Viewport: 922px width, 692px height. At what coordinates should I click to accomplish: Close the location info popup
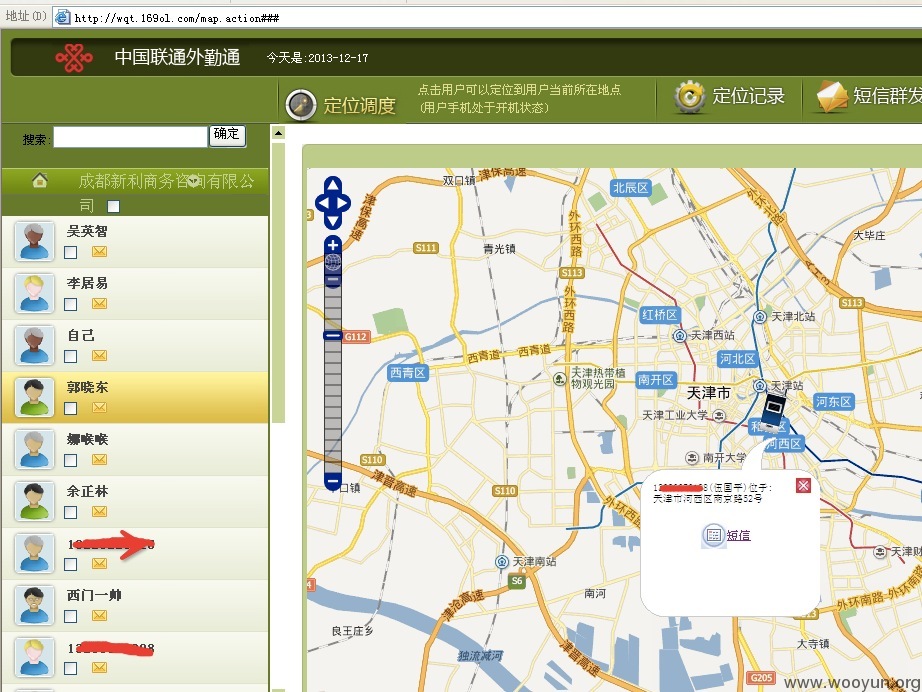pyautogui.click(x=803, y=485)
